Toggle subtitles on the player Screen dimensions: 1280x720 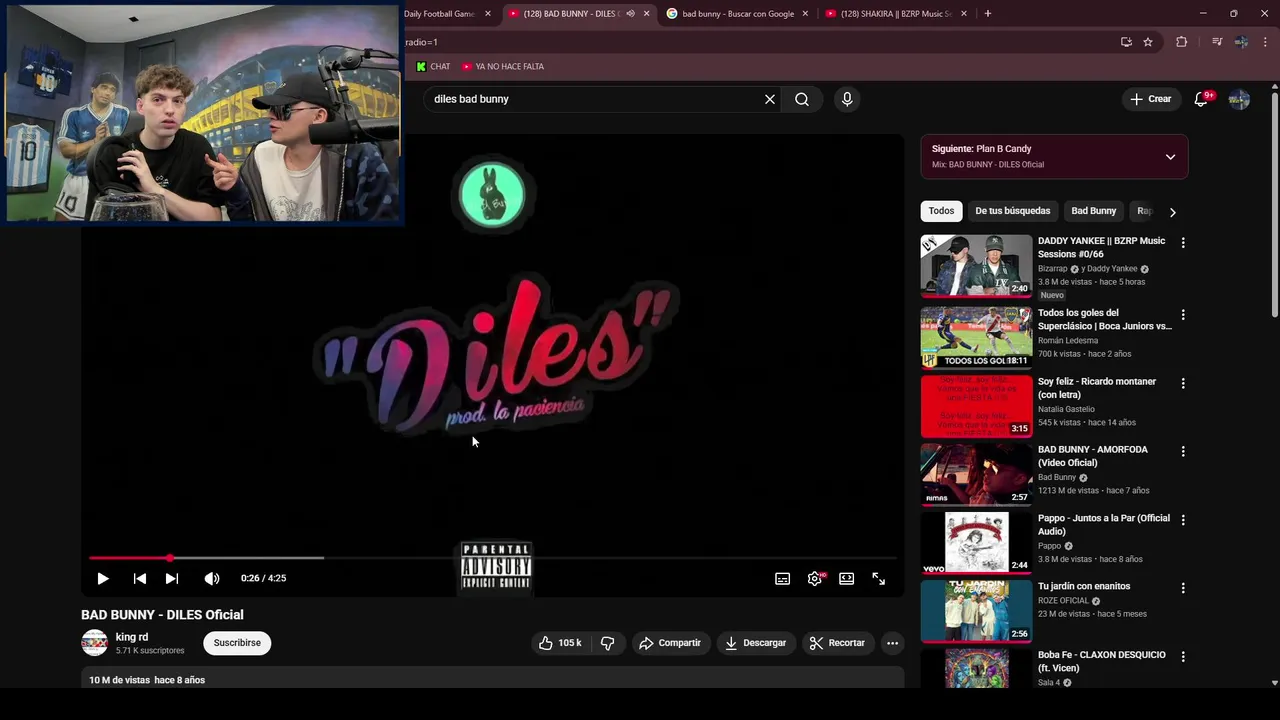click(x=783, y=578)
